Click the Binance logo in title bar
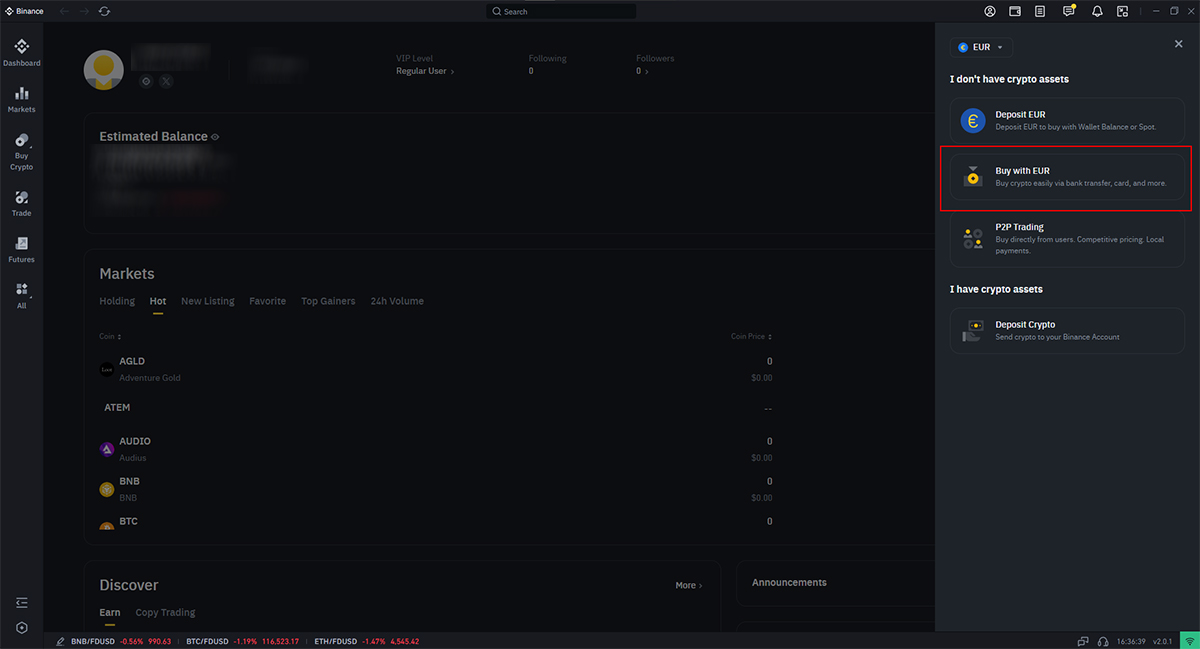This screenshot has width=1200, height=649. (25, 11)
